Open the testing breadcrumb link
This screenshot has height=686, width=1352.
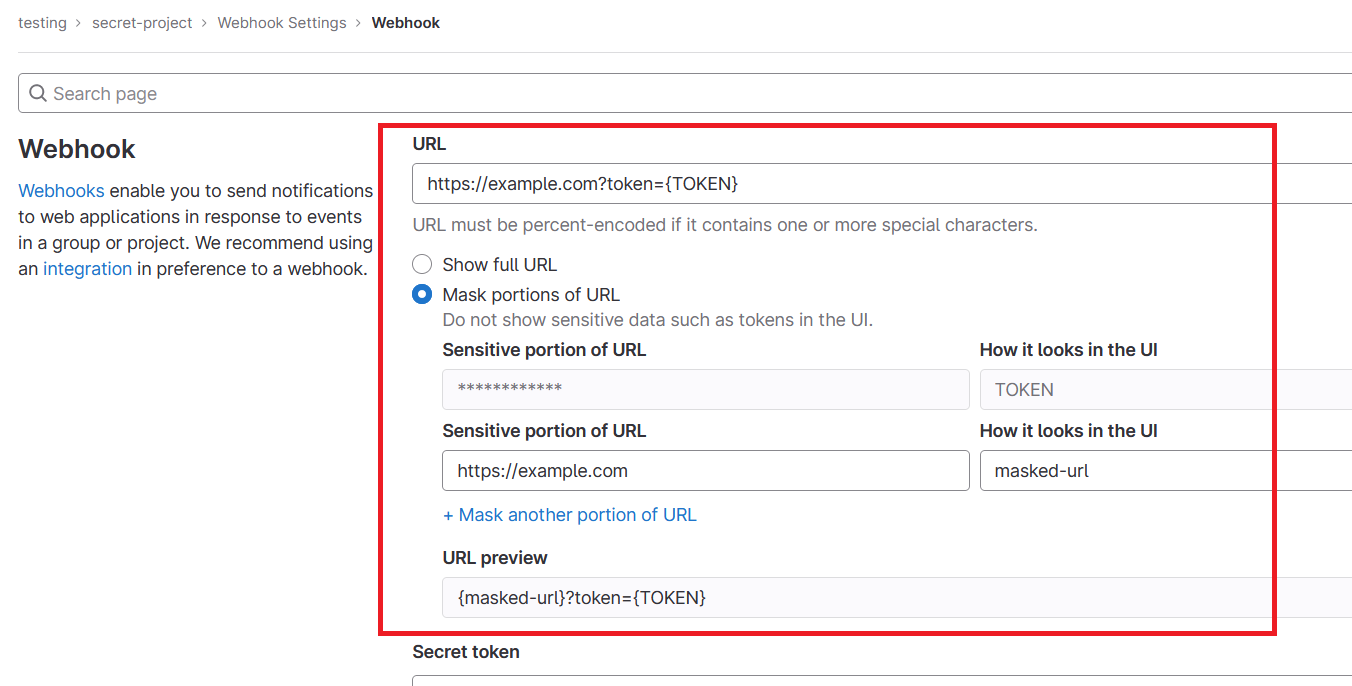42,23
